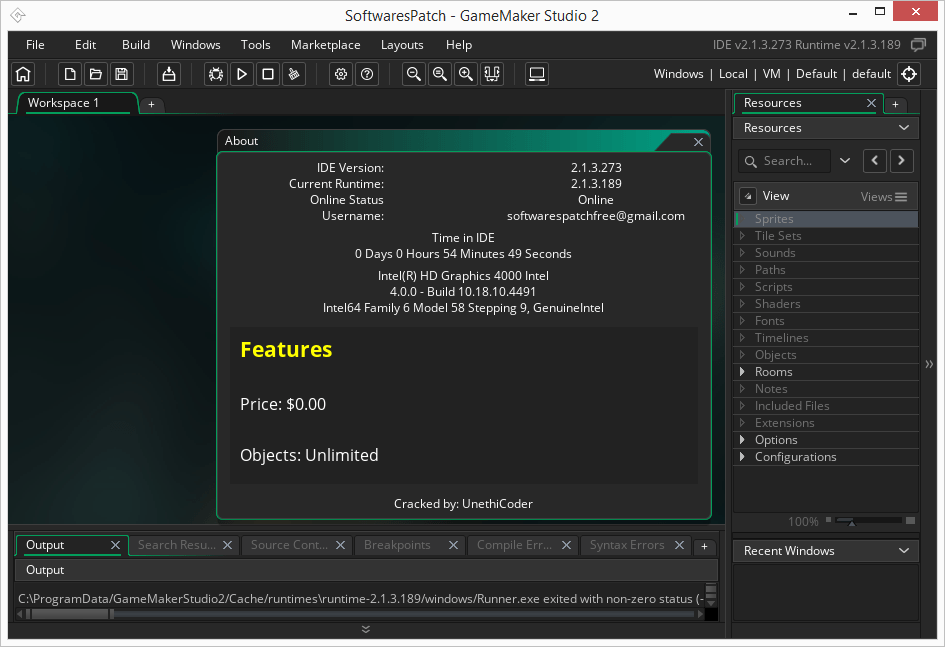The image size is (945, 647).
Task: Collapse bottom dock with double chevron
Action: point(365,629)
